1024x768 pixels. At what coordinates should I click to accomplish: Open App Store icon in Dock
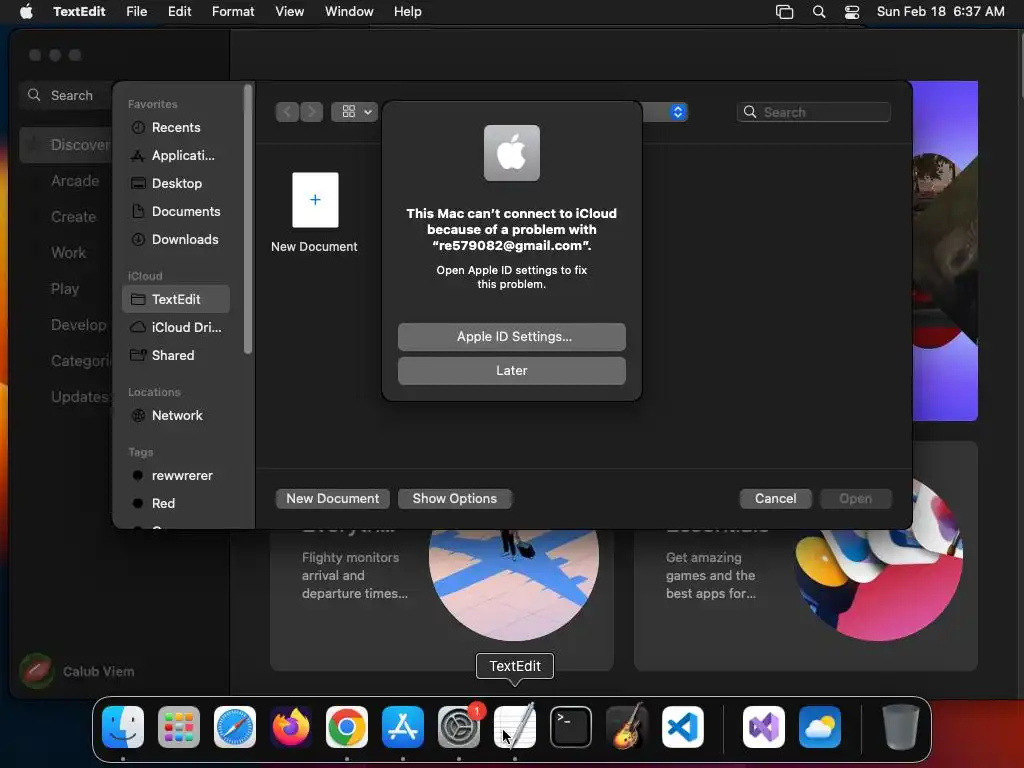403,727
